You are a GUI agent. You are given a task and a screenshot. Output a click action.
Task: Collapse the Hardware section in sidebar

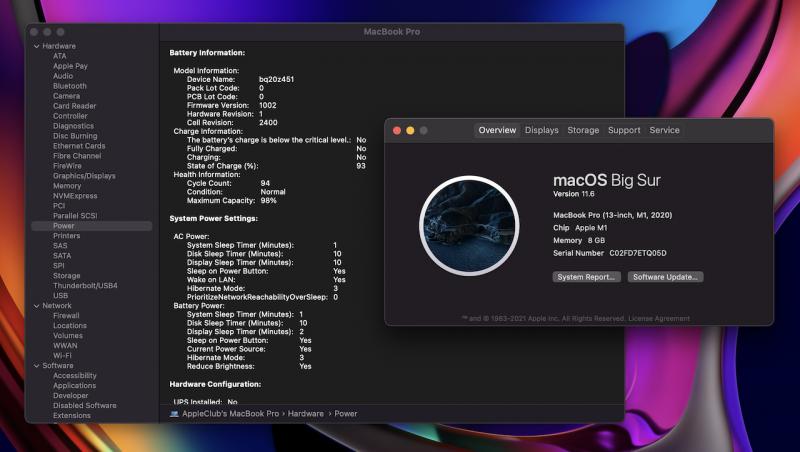coord(37,46)
